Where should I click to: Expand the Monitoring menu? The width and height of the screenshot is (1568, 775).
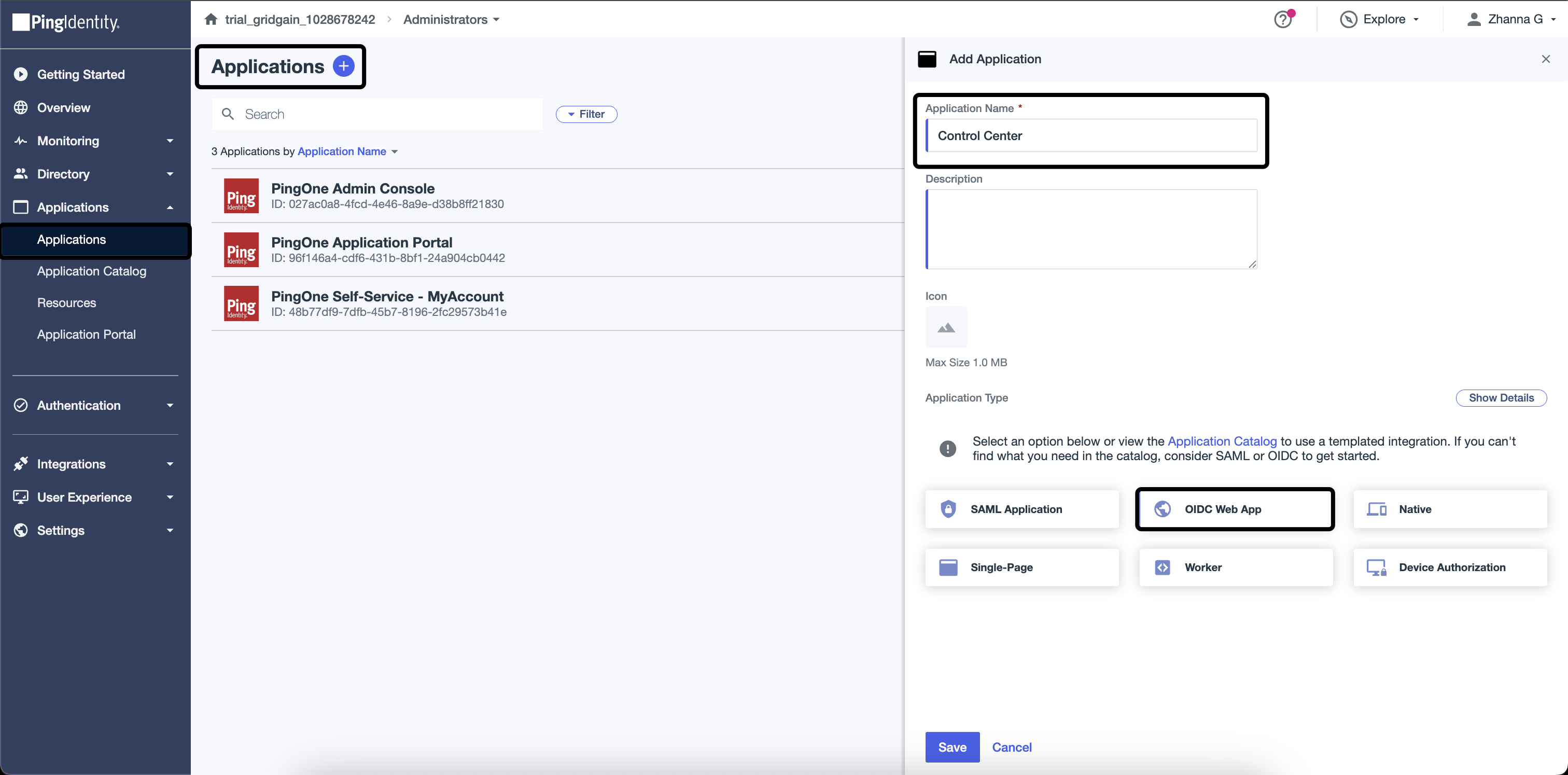click(x=170, y=141)
